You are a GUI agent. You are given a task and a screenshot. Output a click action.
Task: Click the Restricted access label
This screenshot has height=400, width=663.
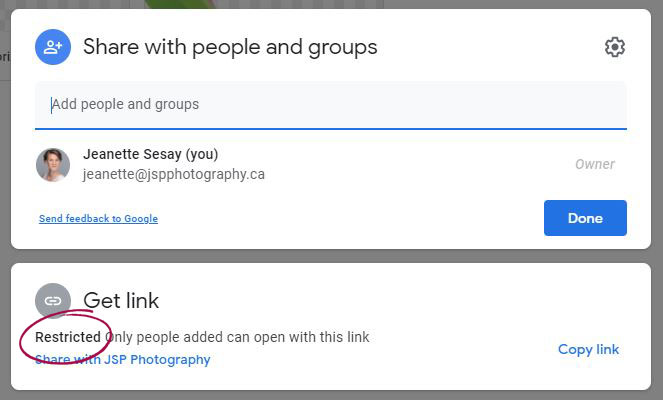pyautogui.click(x=68, y=337)
